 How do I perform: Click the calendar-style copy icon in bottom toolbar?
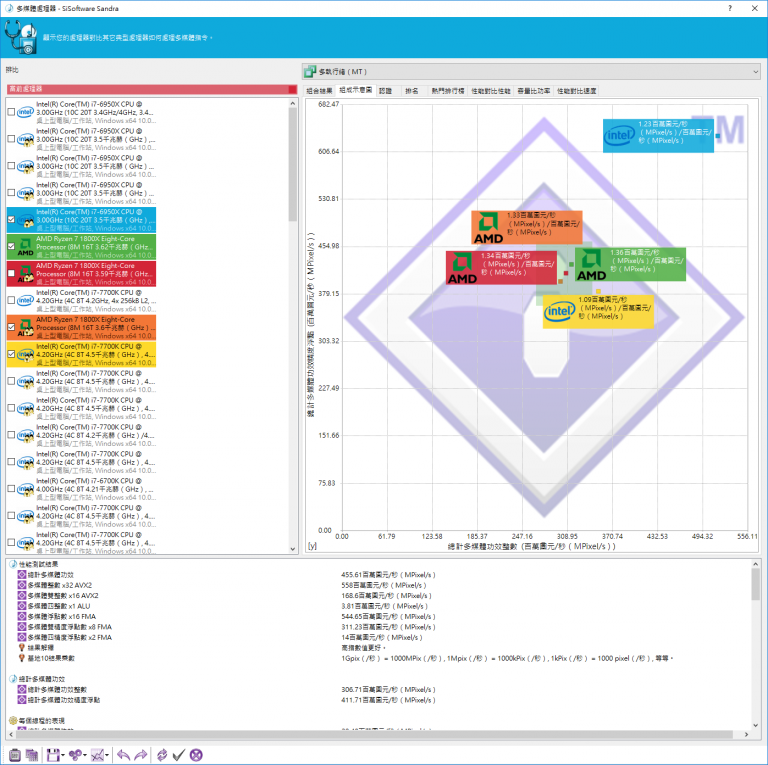pos(32,755)
